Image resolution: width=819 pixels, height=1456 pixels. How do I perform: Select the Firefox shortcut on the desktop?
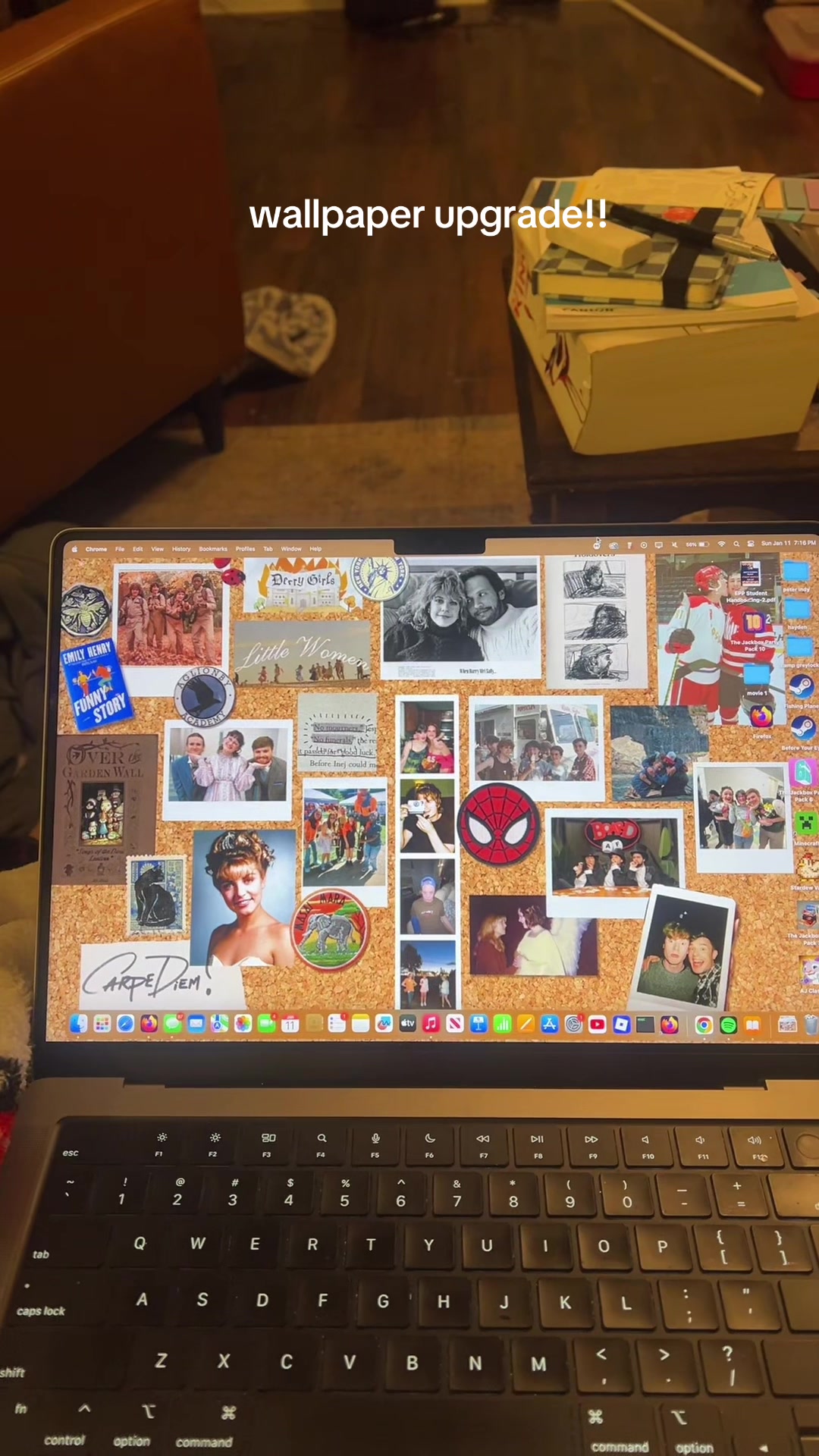click(761, 722)
